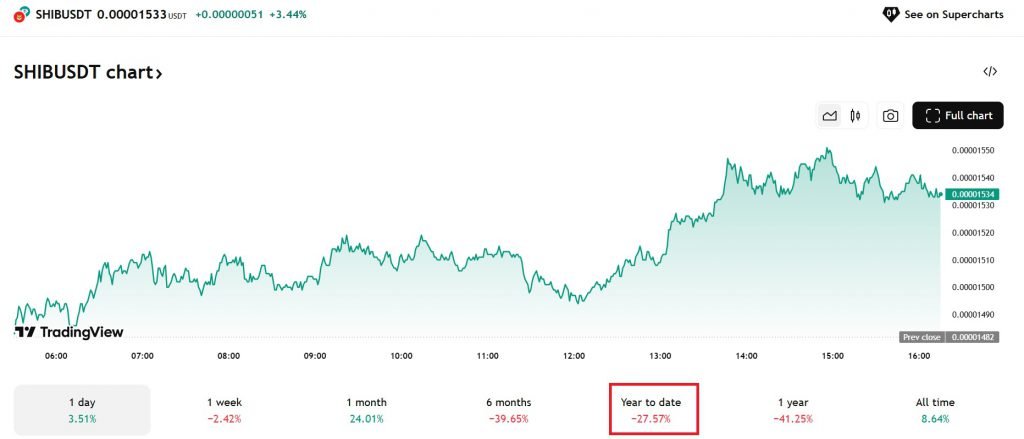Click the current price label 0.00001534
Image resolution: width=1024 pixels, height=439 pixels.
[x=973, y=194]
